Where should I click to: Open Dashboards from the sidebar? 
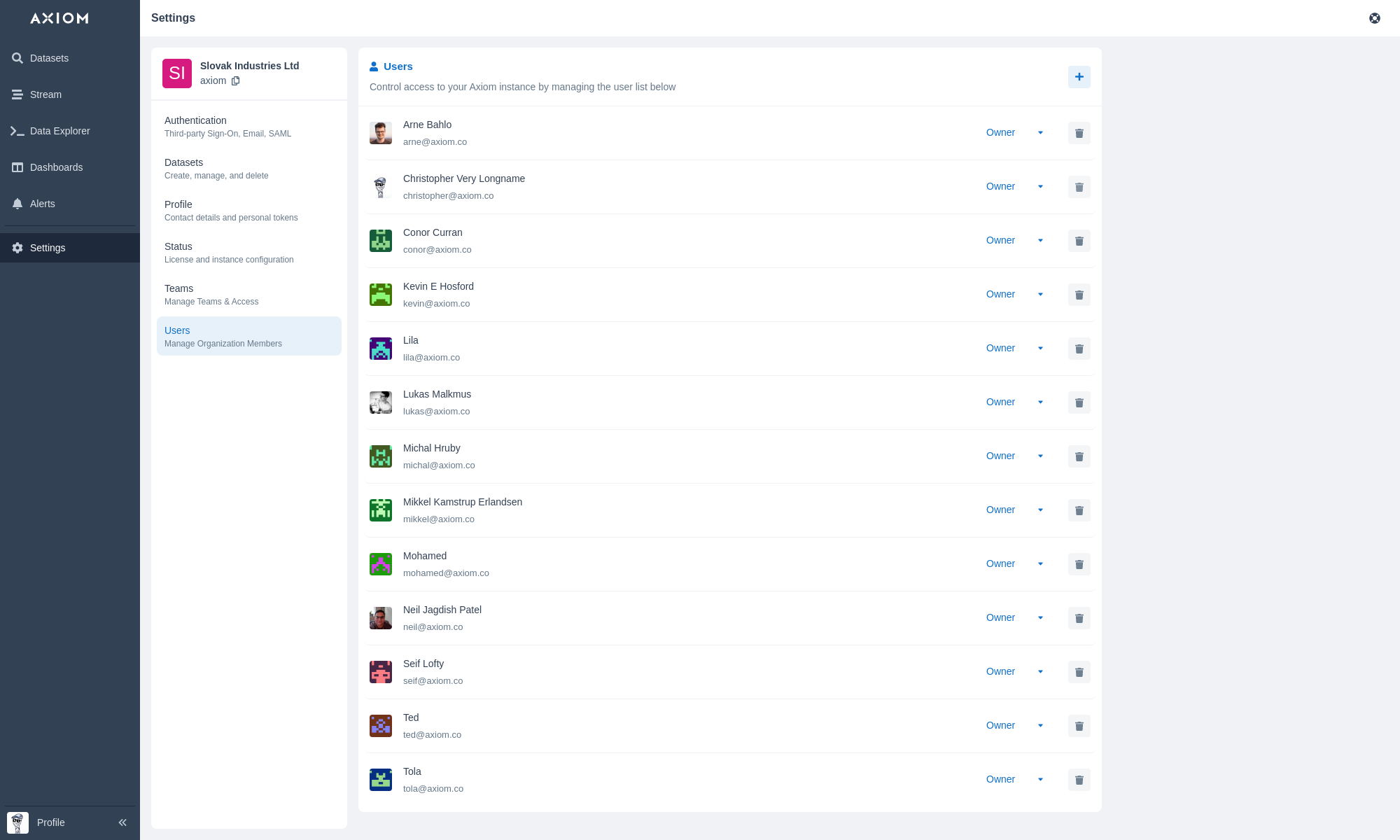click(56, 167)
